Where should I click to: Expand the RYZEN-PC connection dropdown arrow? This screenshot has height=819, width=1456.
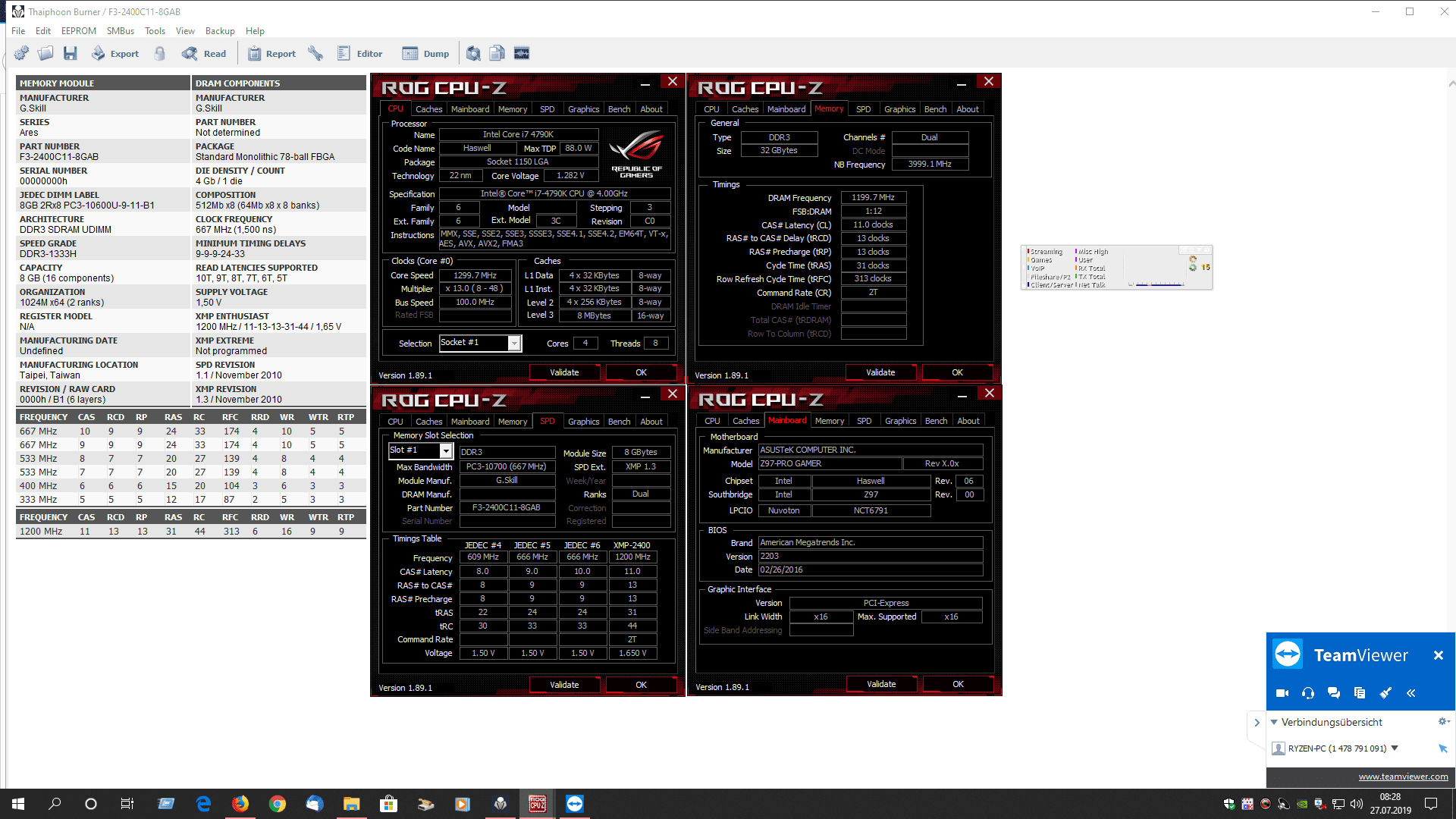[1395, 748]
